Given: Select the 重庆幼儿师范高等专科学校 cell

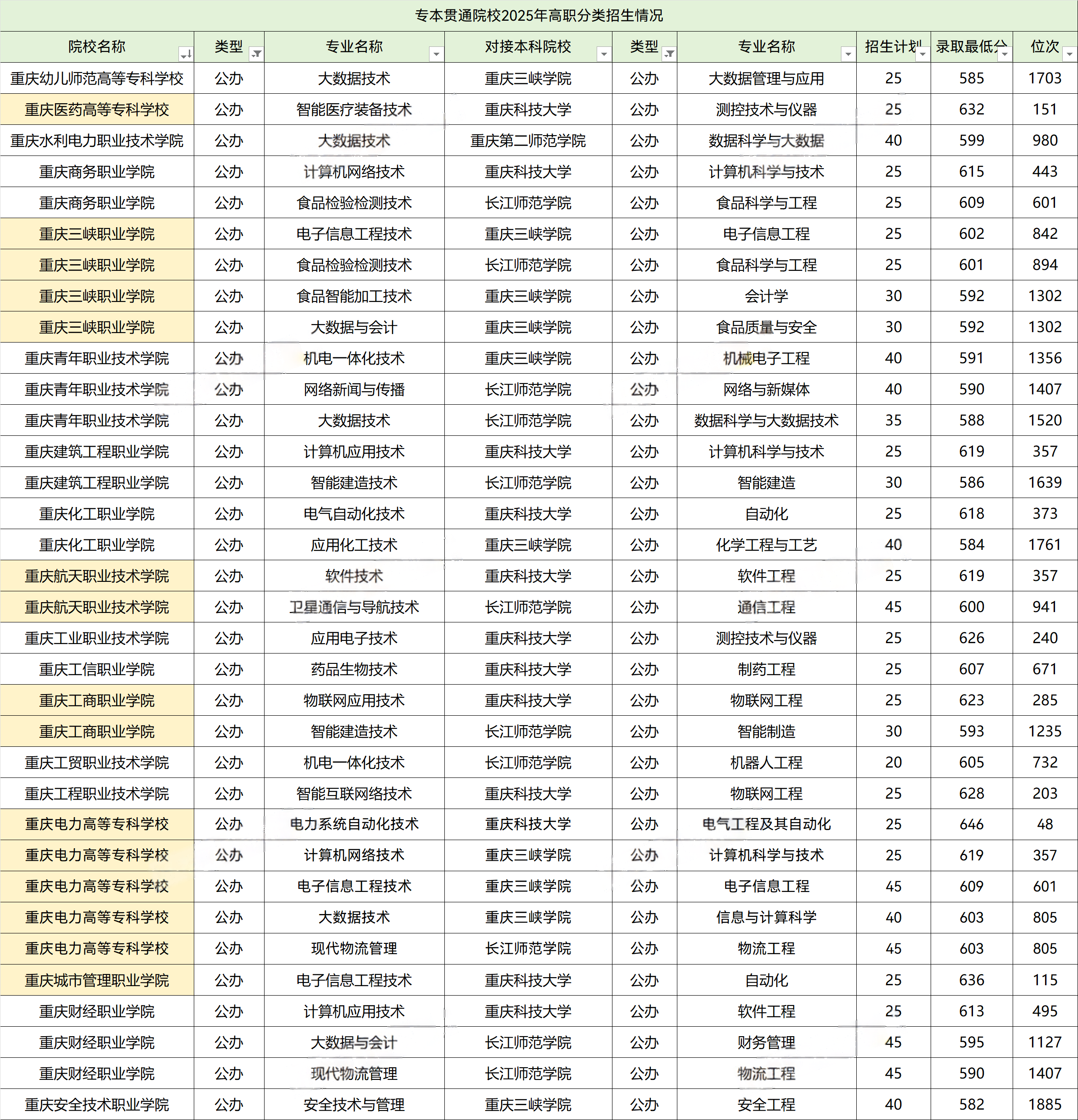Looking at the screenshot, I should click(x=97, y=78).
